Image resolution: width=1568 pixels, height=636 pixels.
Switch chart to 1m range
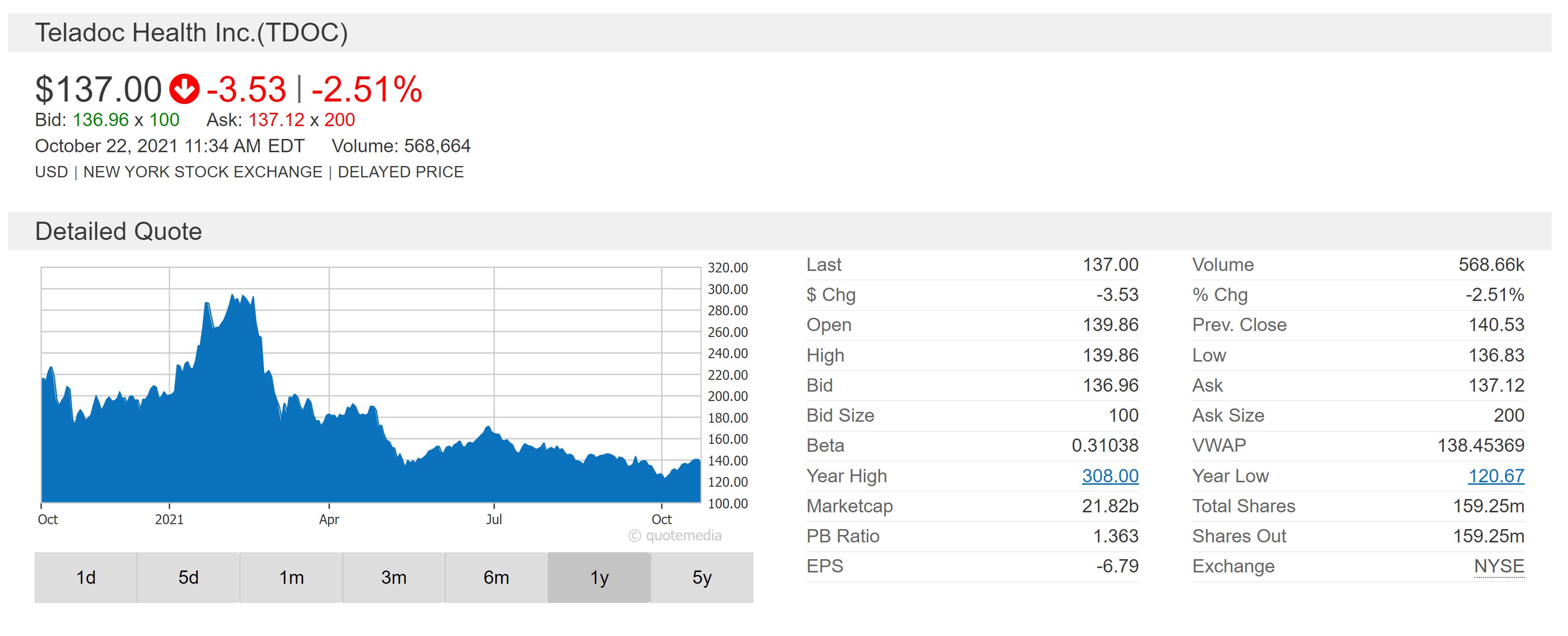click(291, 577)
